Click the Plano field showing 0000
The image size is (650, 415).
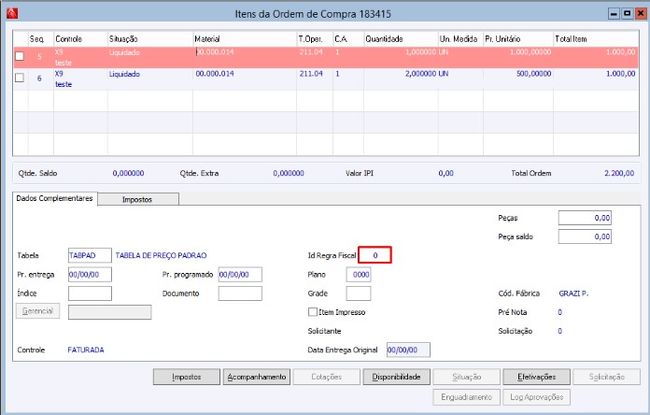tap(359, 274)
